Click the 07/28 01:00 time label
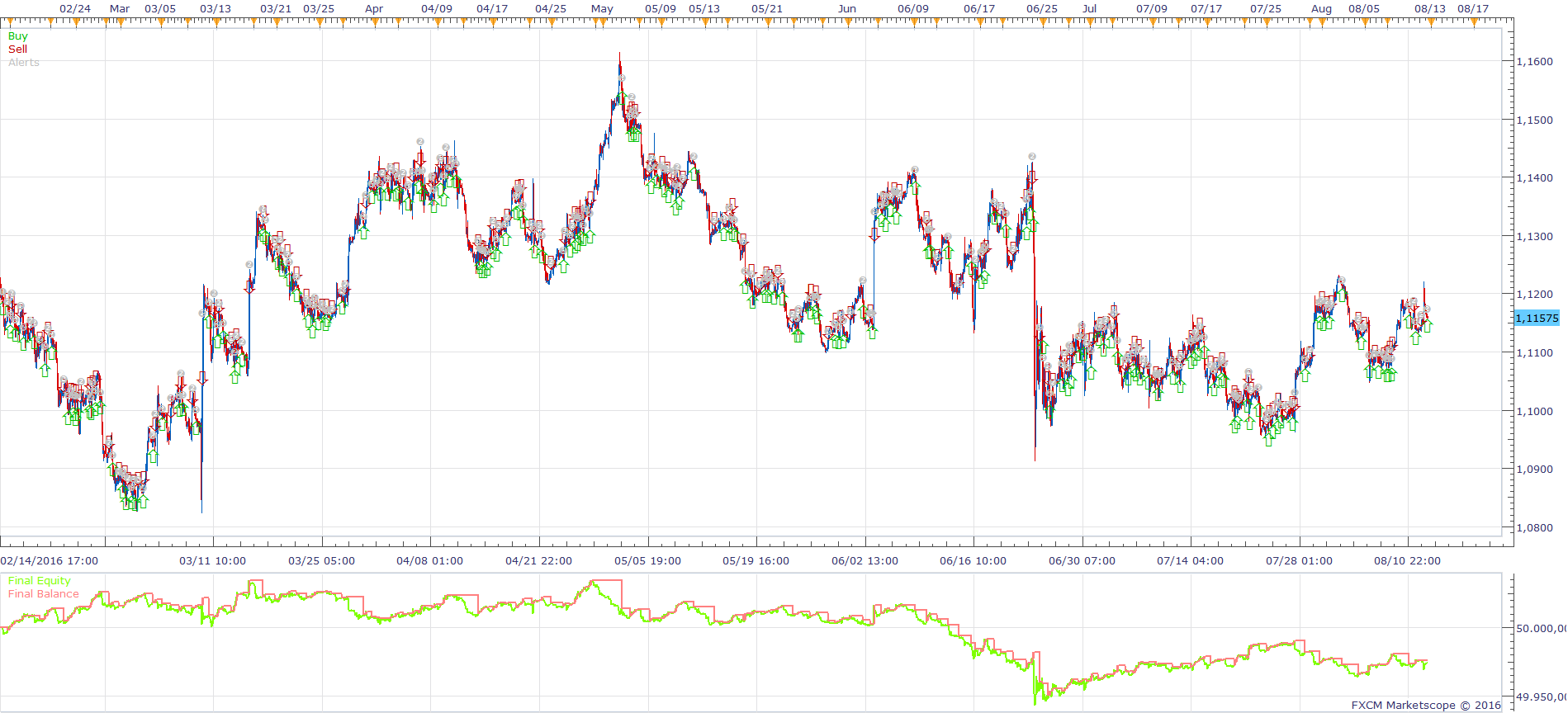1568x713 pixels. click(x=1299, y=561)
